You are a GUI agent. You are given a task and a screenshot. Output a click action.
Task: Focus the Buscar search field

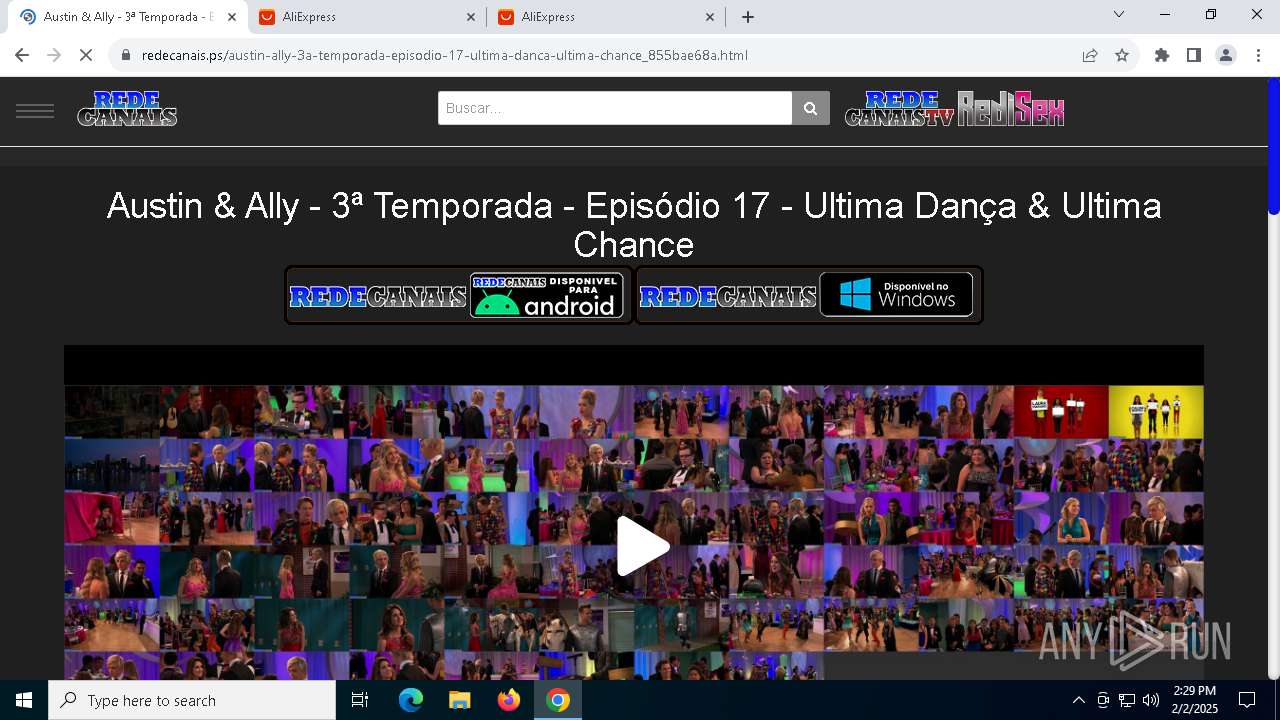[x=615, y=108]
